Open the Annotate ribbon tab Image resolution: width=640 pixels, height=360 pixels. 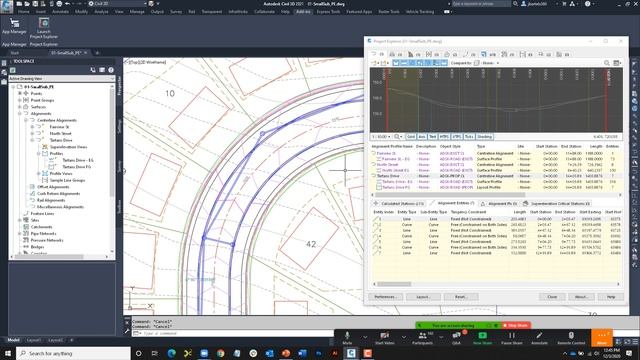pyautogui.click(x=60, y=12)
